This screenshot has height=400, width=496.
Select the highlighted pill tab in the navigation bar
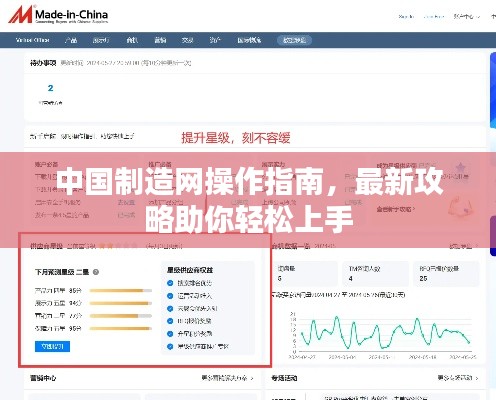click(x=294, y=40)
